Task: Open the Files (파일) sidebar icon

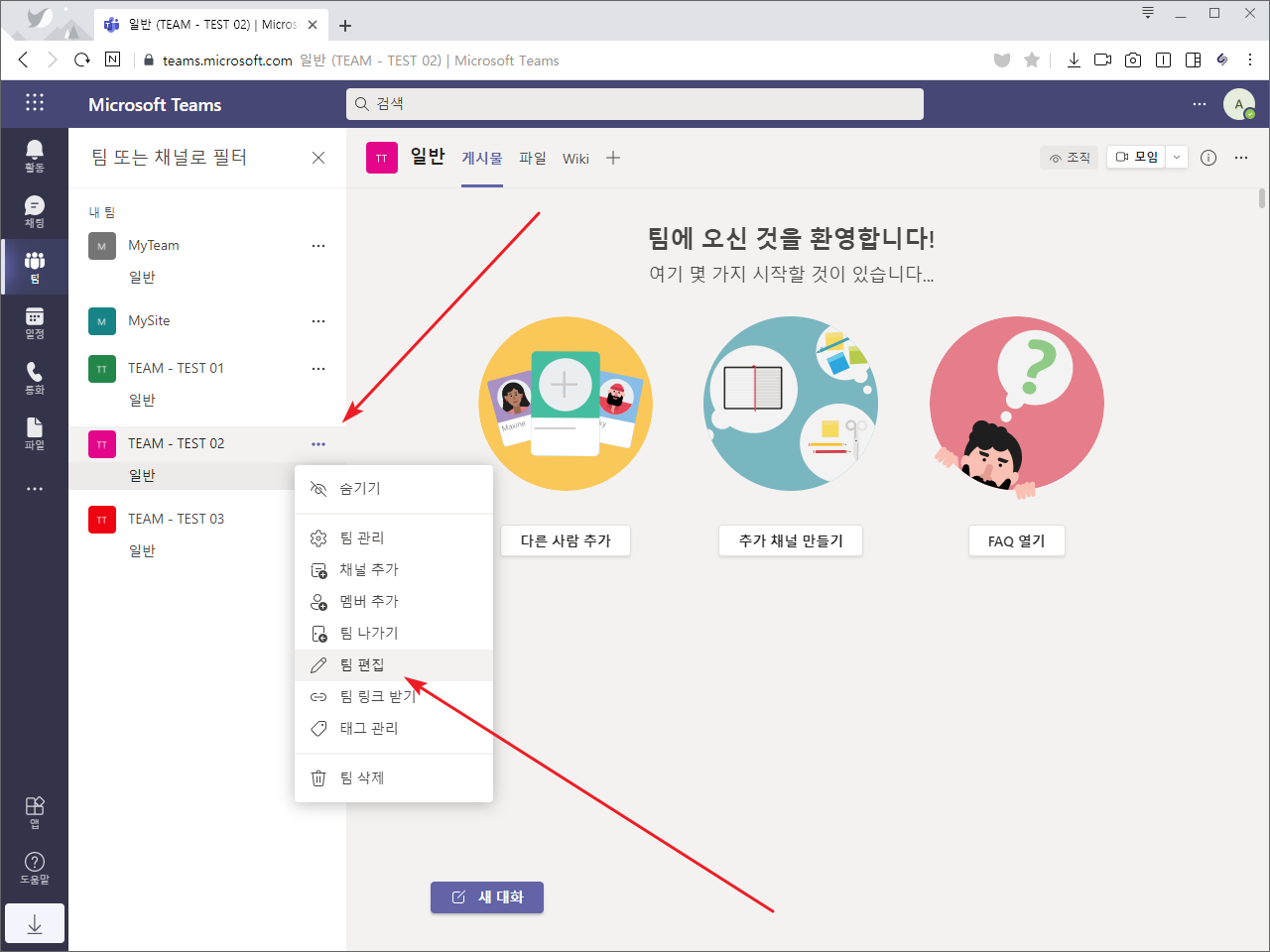Action: click(x=35, y=433)
